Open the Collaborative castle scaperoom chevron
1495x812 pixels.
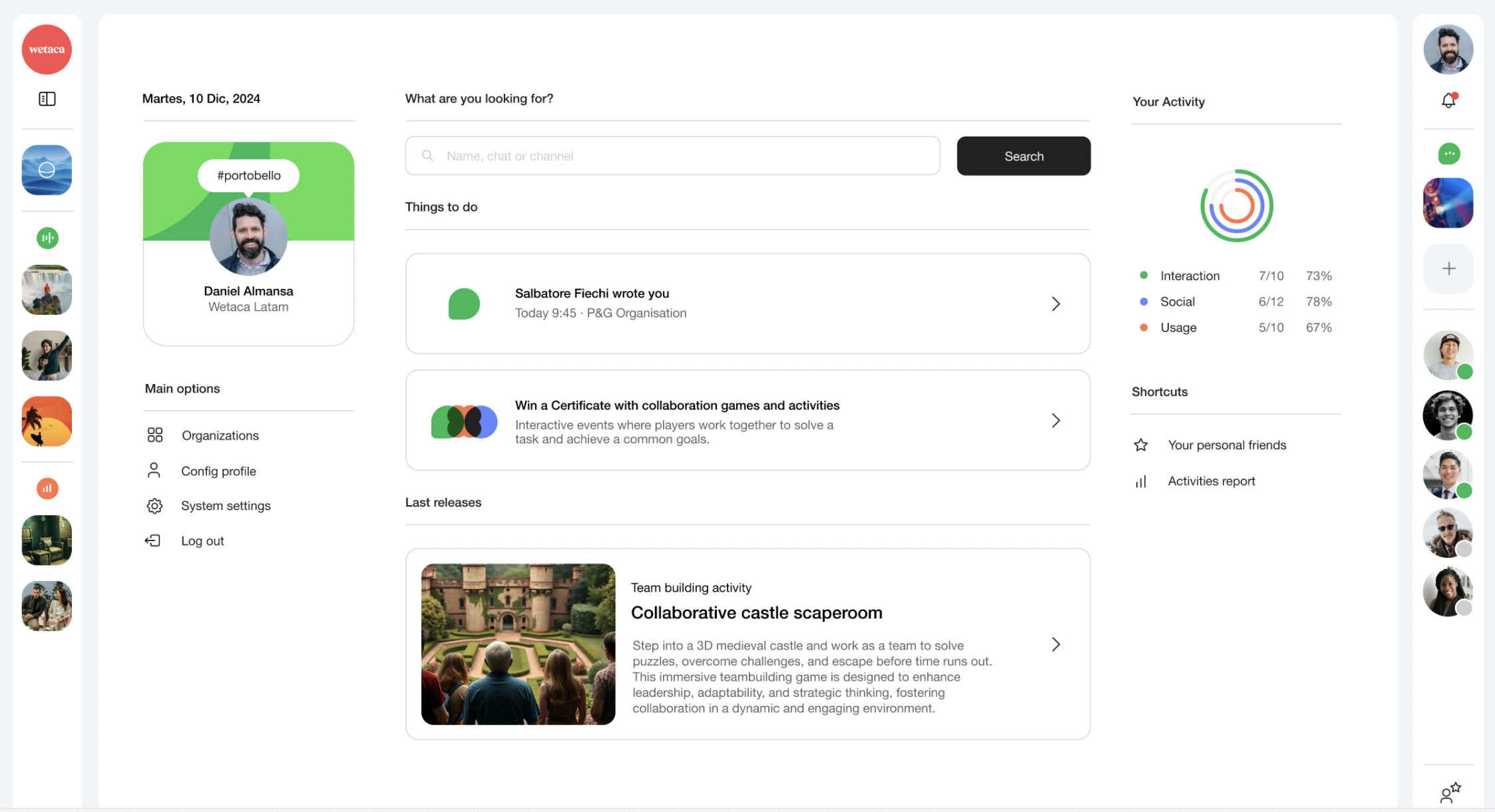point(1056,644)
